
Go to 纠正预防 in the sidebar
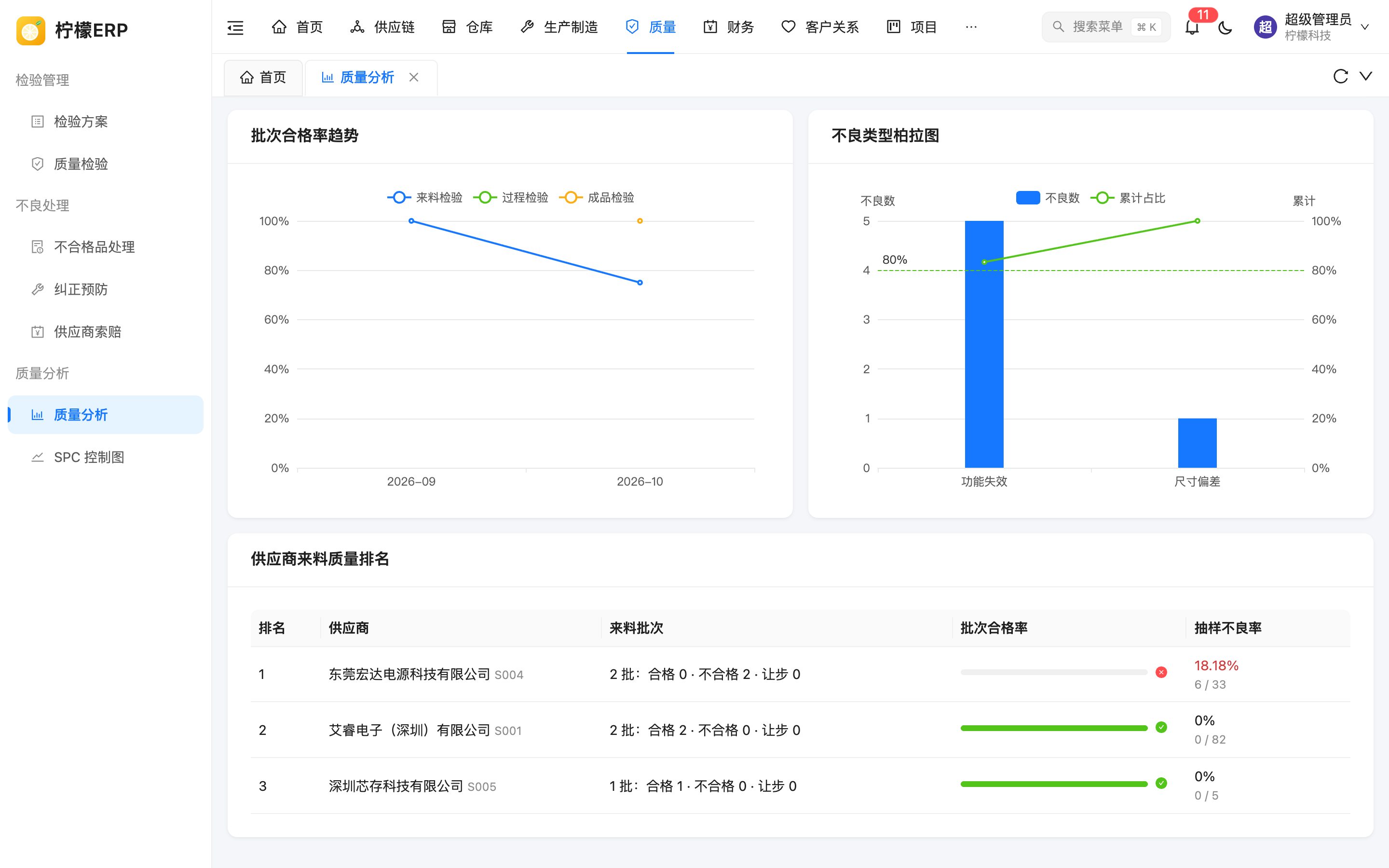pos(106,289)
